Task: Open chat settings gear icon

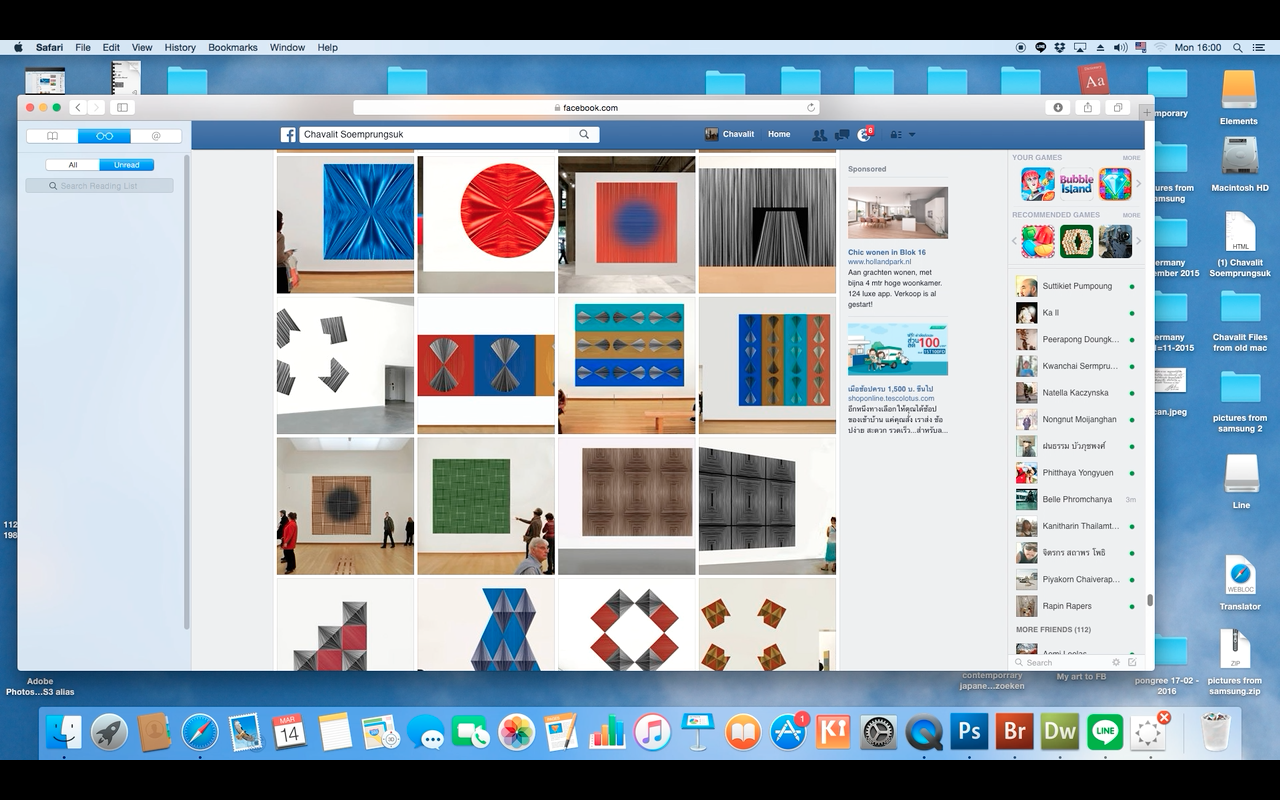Action: (1116, 662)
